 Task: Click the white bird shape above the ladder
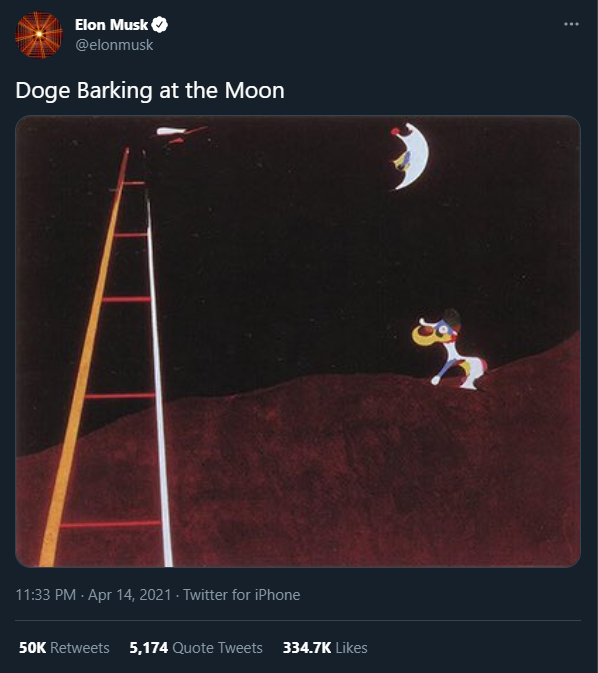tap(172, 131)
